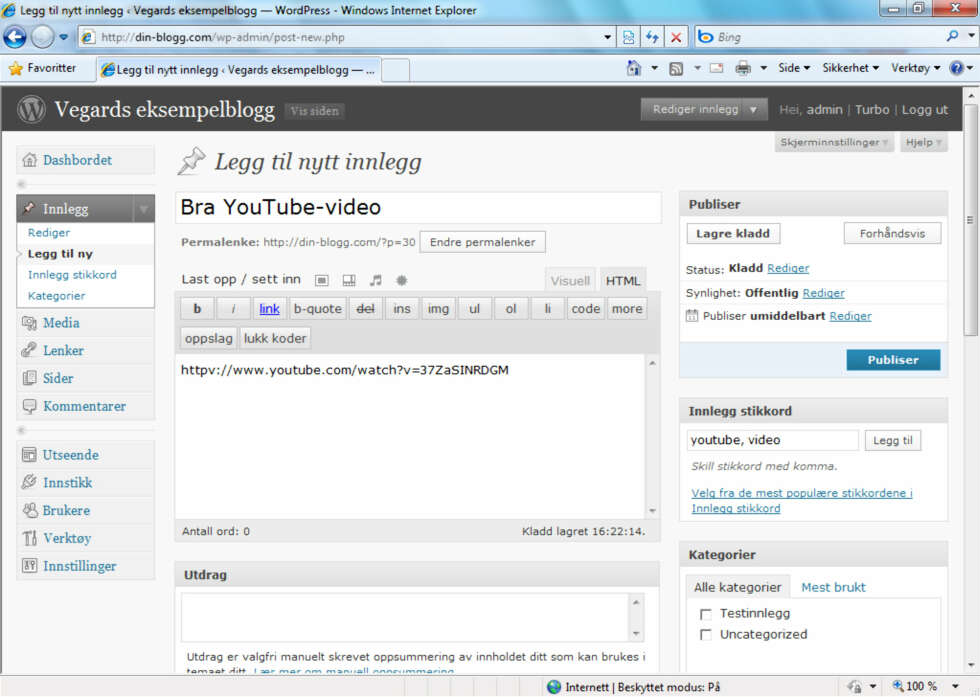
Task: Click the Verktøy tools icon
Action: point(29,538)
